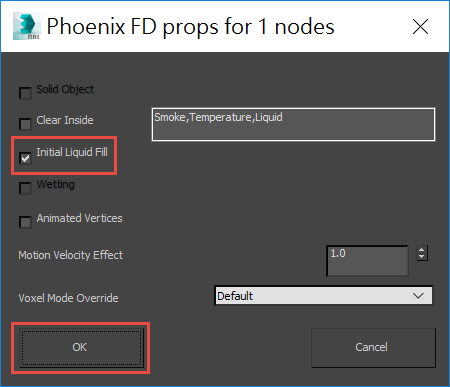The height and width of the screenshot is (387, 450).
Task: Decrease Motion Velocity Effect with down arrow
Action: coord(422,257)
